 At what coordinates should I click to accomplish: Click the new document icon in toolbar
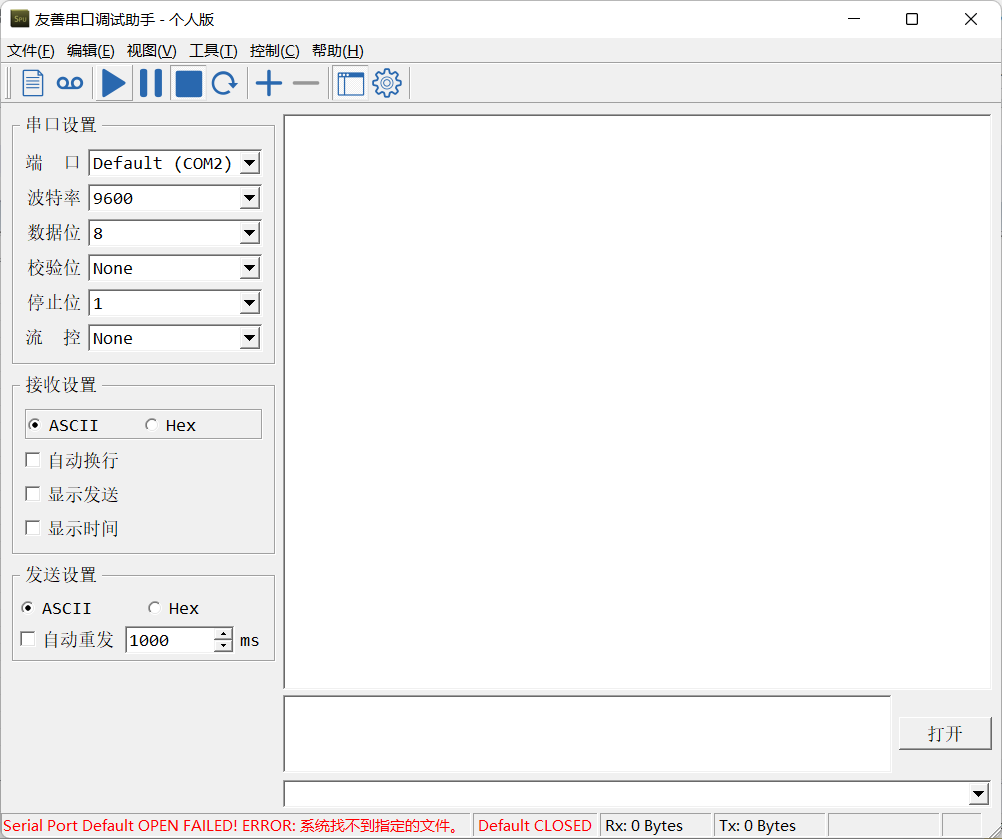coord(33,84)
